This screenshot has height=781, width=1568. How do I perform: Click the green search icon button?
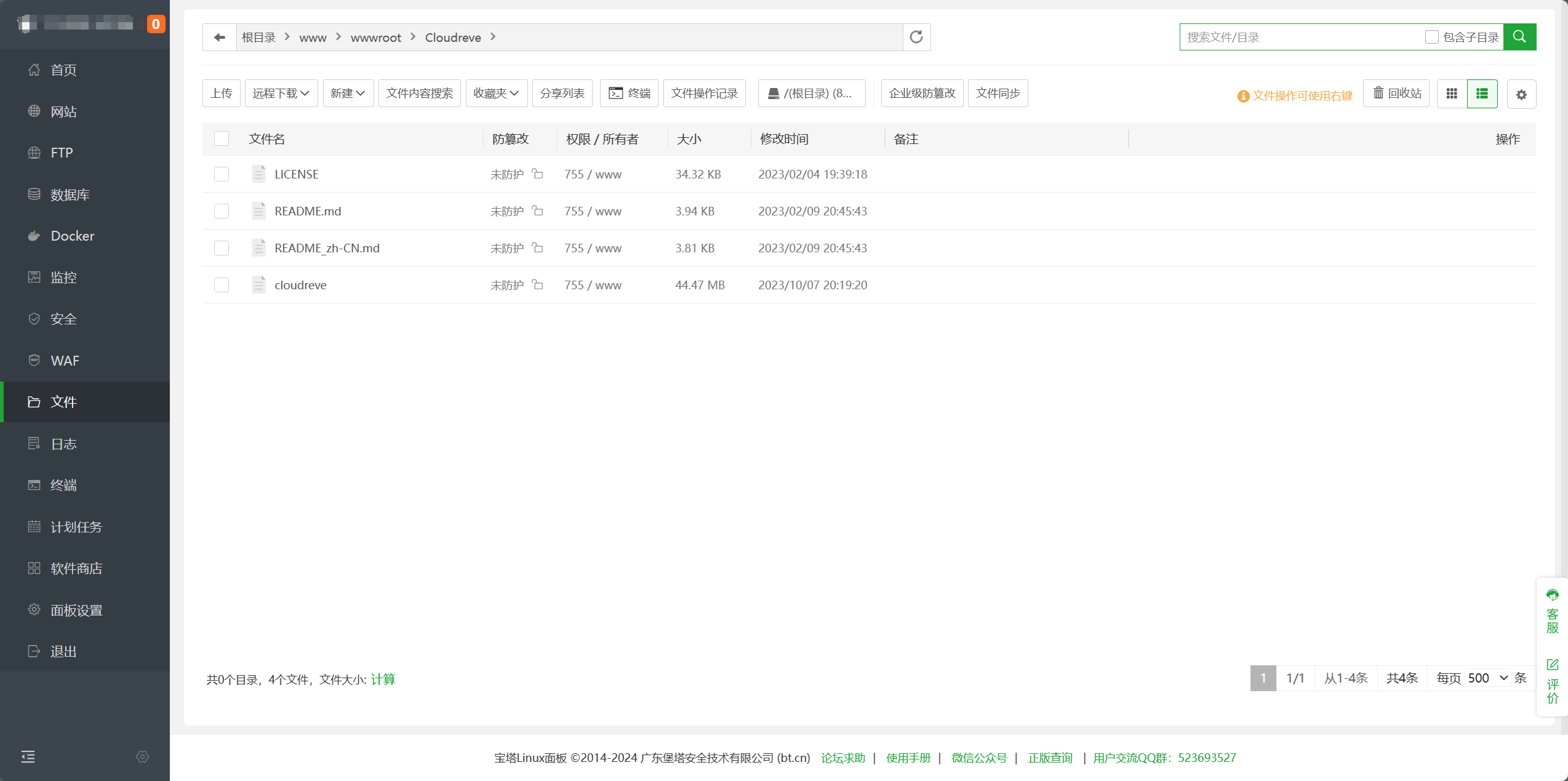pyautogui.click(x=1519, y=37)
